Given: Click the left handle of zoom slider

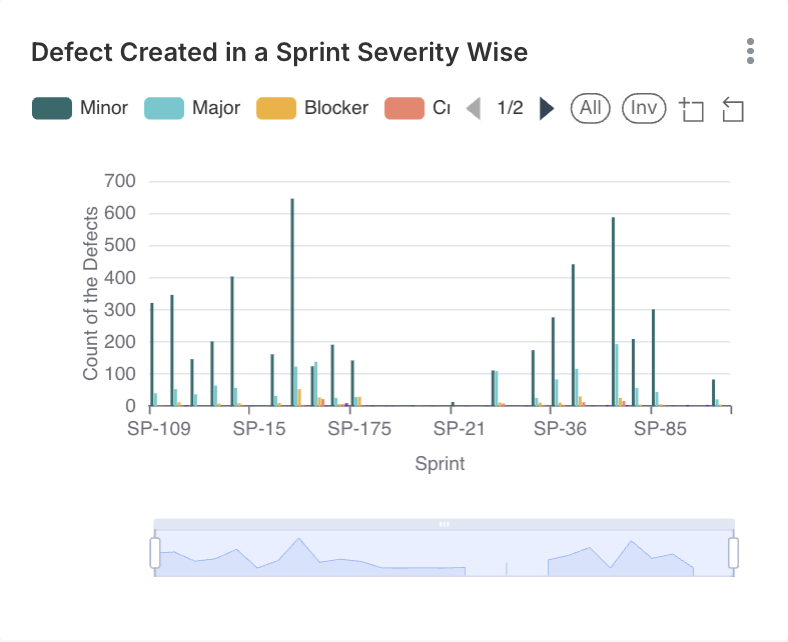Looking at the screenshot, I should (x=155, y=552).
